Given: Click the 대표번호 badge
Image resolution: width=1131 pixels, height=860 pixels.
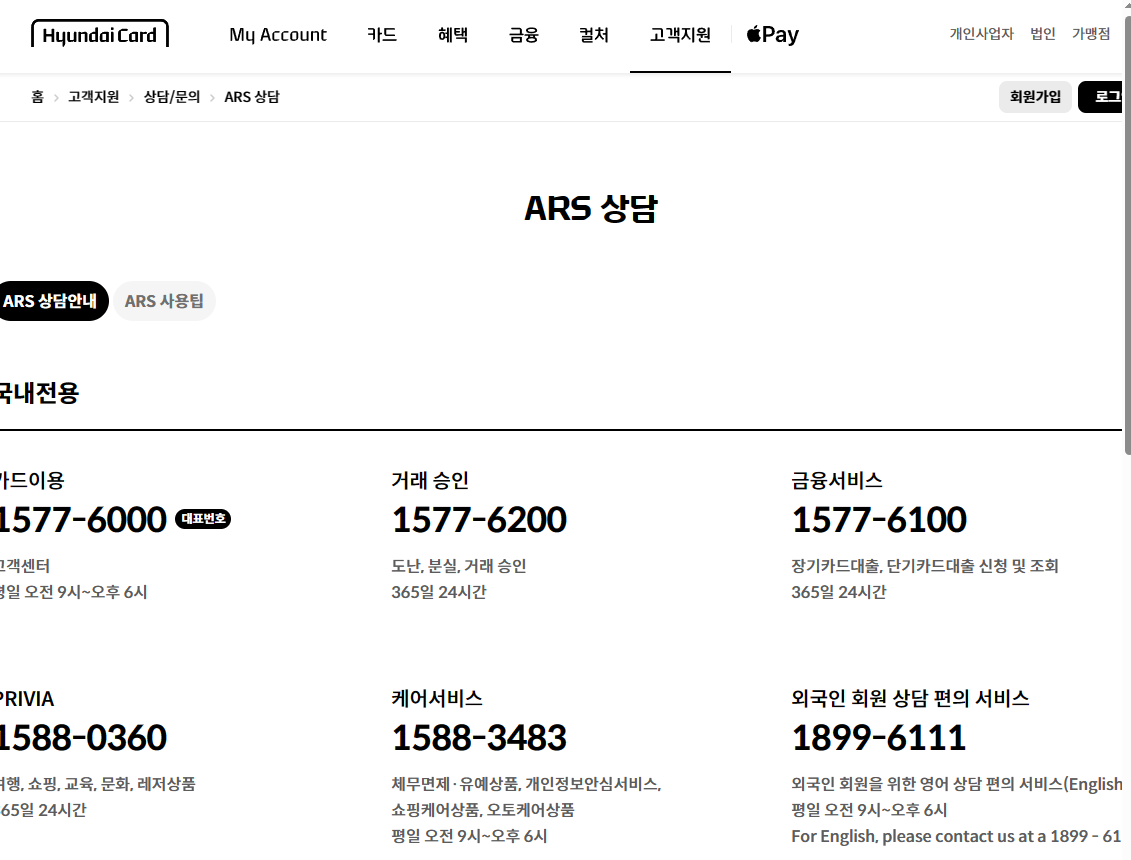Looking at the screenshot, I should [203, 519].
